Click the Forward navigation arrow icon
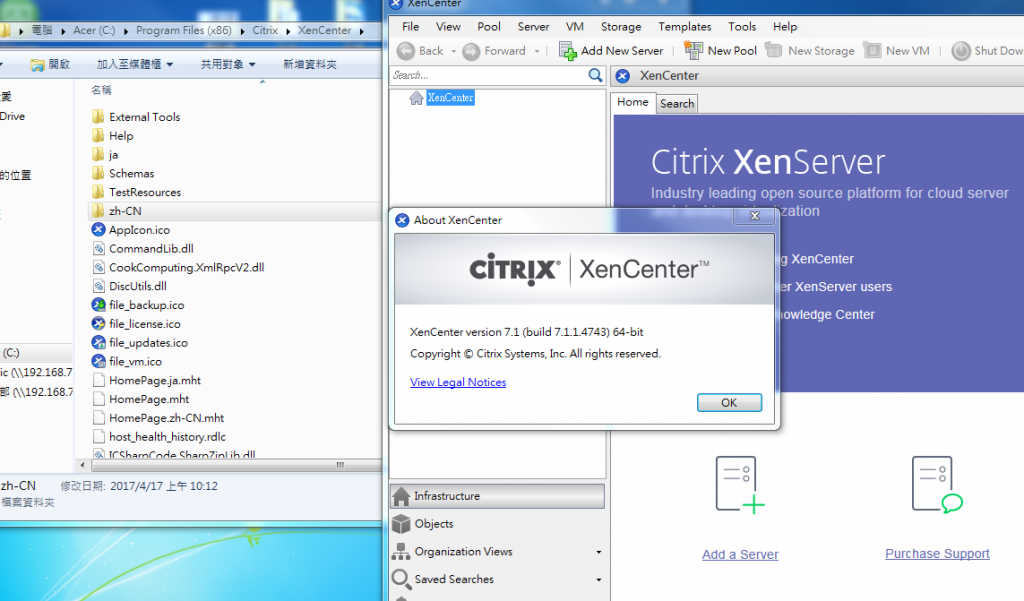Screen dimensions: 1024x601 point(471,51)
